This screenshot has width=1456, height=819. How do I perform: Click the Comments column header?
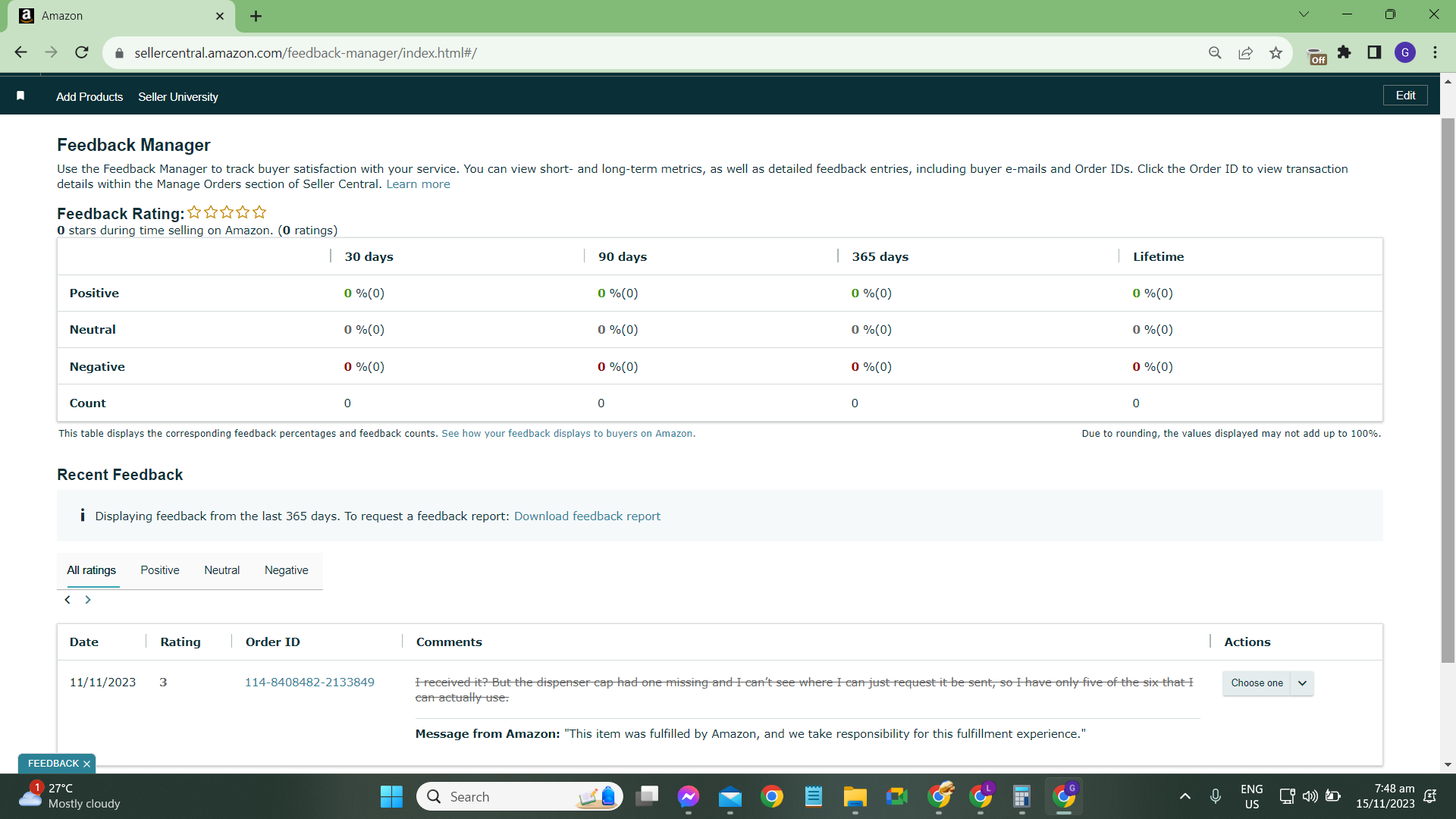click(x=449, y=642)
